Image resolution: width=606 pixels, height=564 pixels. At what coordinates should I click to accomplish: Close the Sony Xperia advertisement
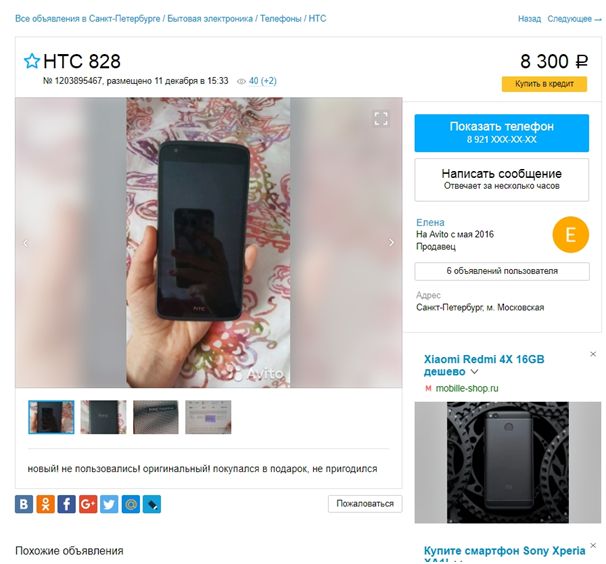click(593, 545)
